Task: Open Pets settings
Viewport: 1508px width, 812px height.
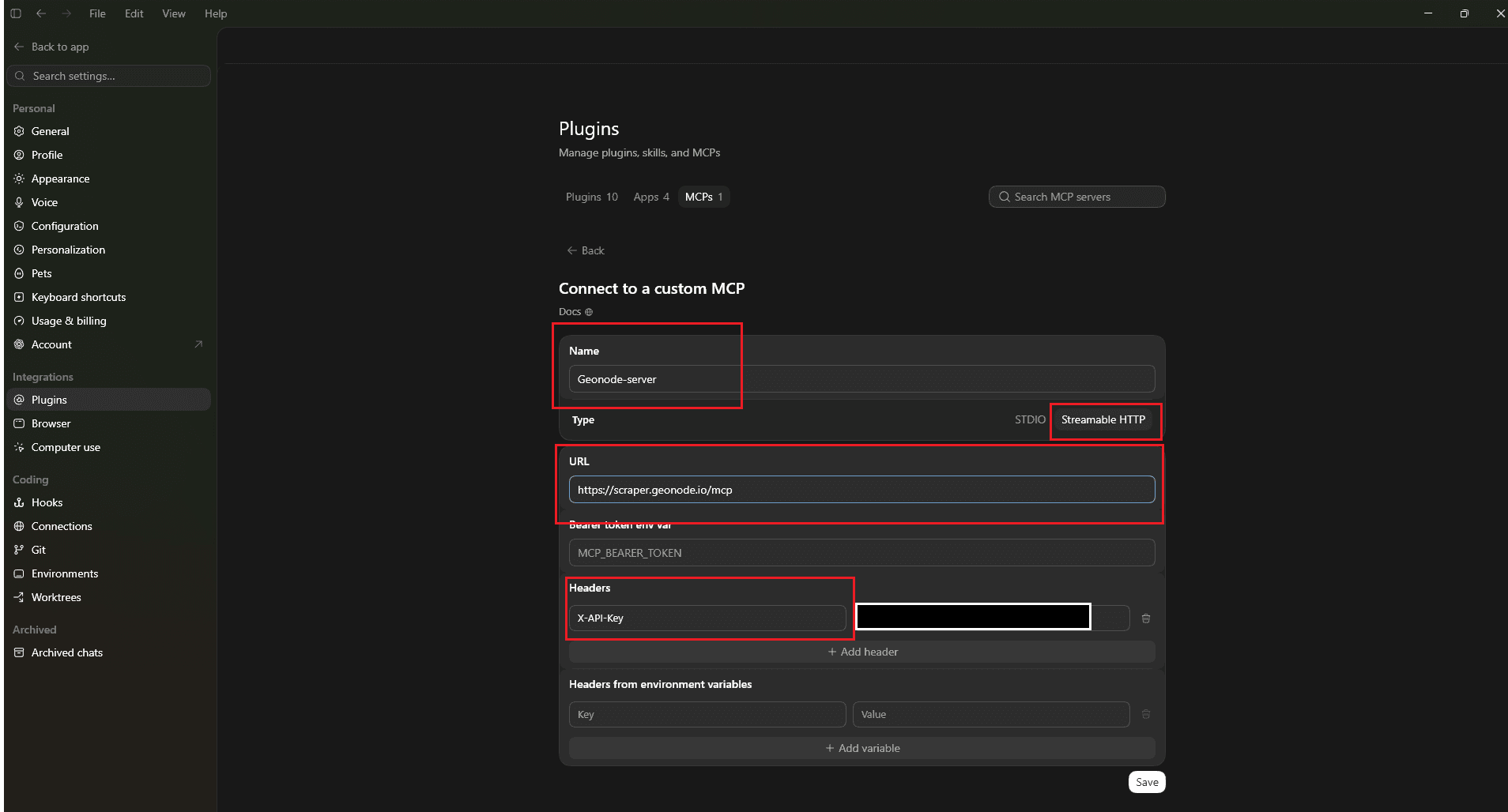Action: click(x=109, y=273)
